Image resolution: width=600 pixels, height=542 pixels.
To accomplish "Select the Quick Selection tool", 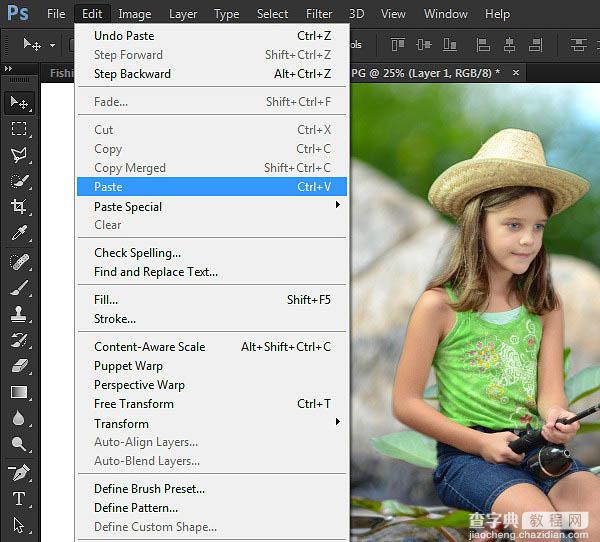I will (19, 181).
